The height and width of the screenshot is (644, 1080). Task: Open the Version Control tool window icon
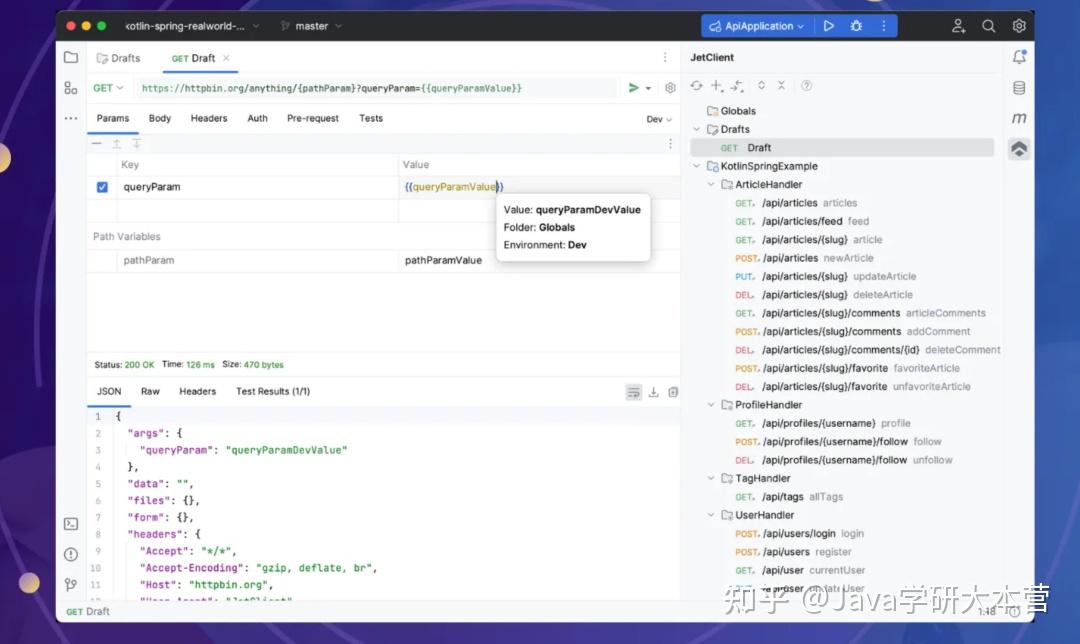tap(70, 584)
